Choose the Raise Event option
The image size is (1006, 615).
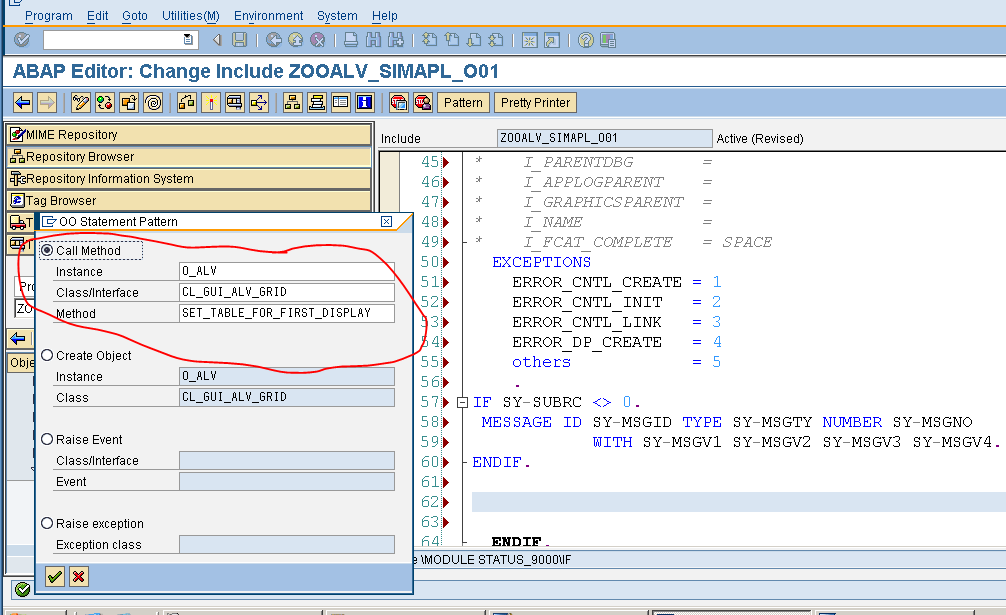pos(47,440)
